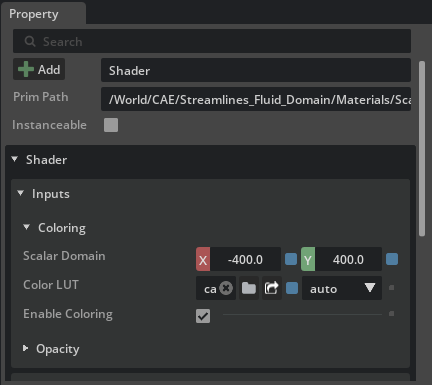This screenshot has width=432, height=385.
Task: Toggle the Enable Coloring checkbox
Action: [203, 316]
